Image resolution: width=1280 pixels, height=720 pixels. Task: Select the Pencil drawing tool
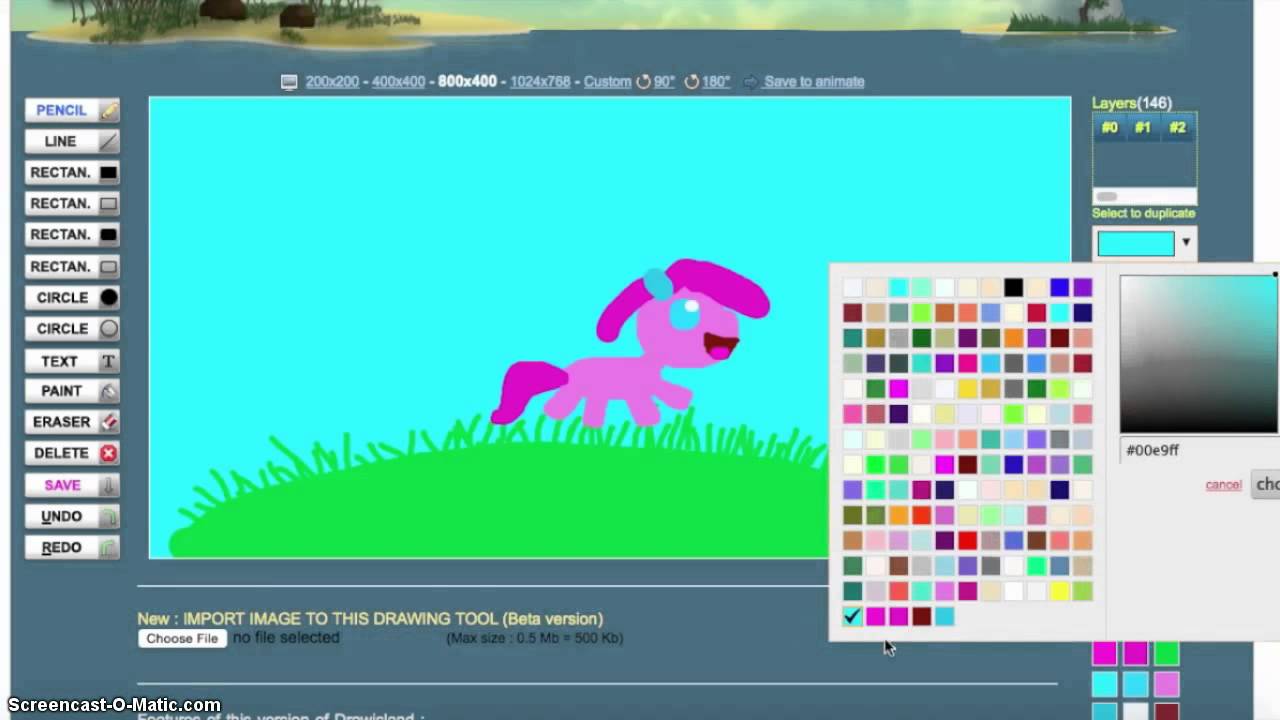click(x=72, y=110)
